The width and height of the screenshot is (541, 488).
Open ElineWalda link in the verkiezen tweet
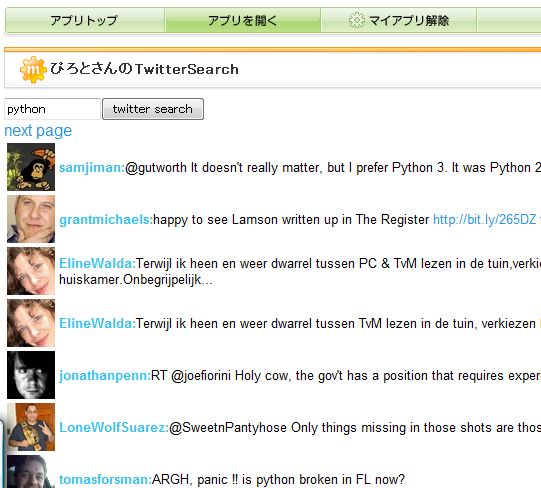pos(97,324)
